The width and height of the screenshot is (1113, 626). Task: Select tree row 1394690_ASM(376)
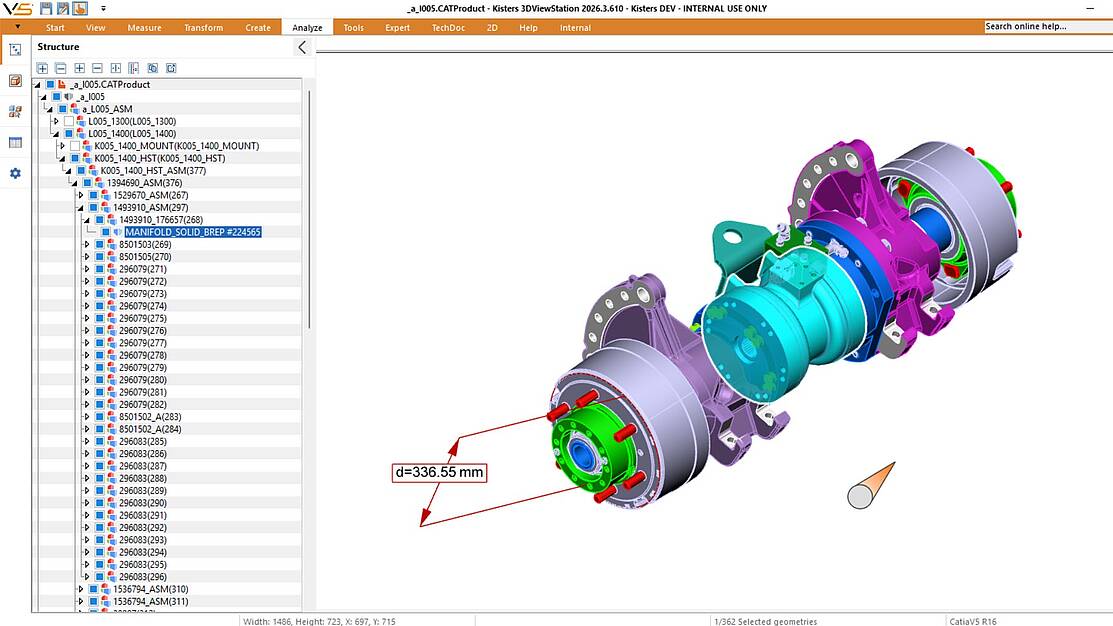[x=144, y=182]
